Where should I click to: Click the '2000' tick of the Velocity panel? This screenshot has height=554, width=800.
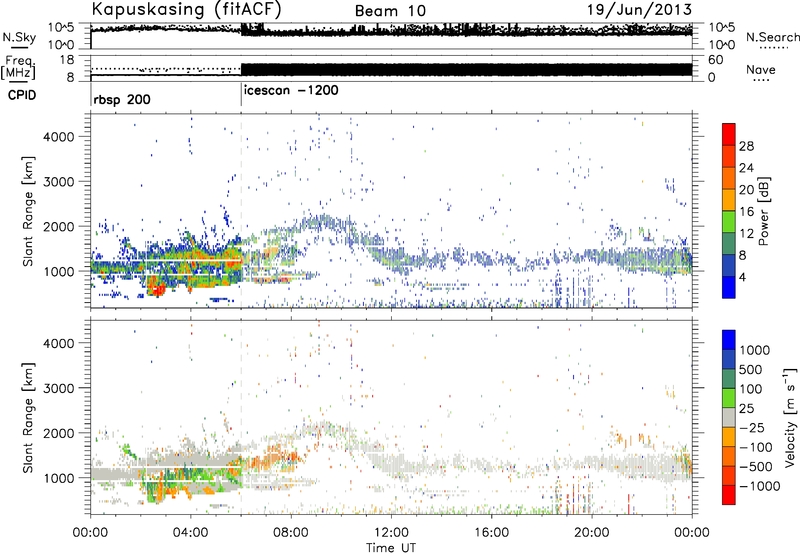(58, 433)
